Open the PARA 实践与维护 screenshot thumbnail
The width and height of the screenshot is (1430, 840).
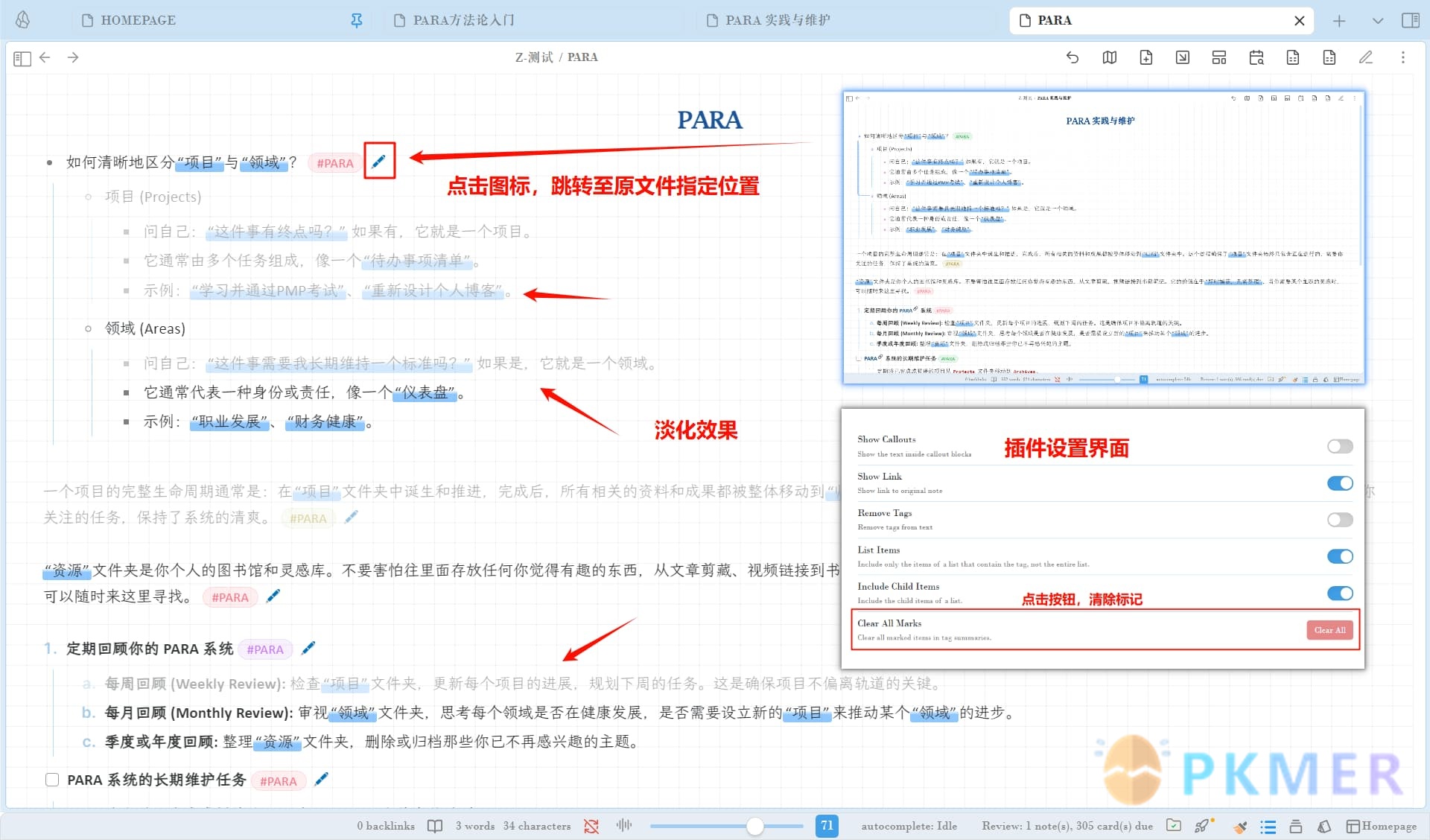pyautogui.click(x=1104, y=238)
